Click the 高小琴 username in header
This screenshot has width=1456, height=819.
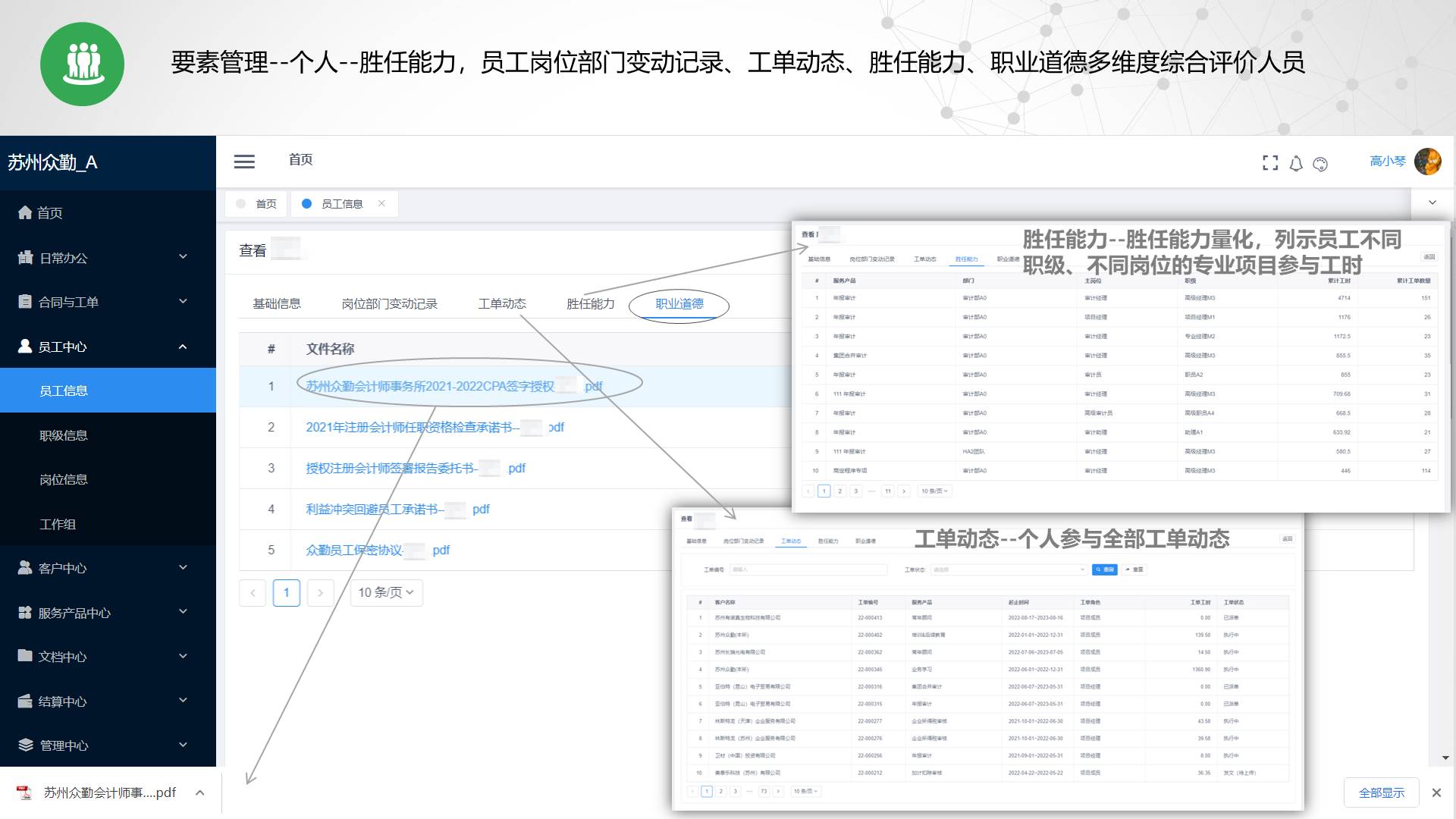tap(1388, 162)
